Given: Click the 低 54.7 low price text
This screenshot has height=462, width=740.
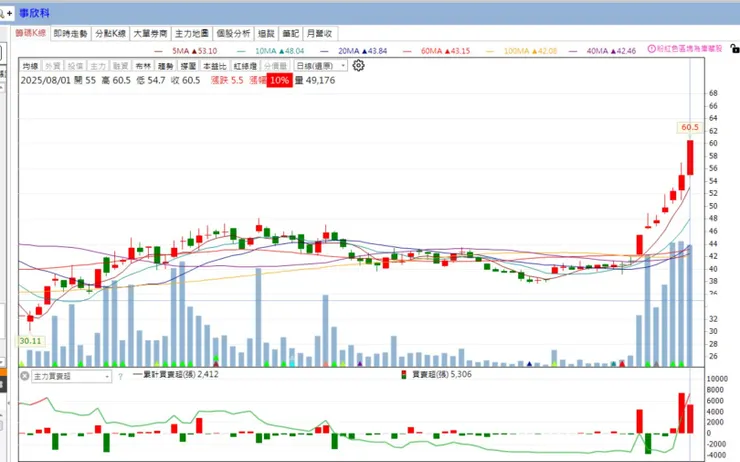Looking at the screenshot, I should pos(151,80).
